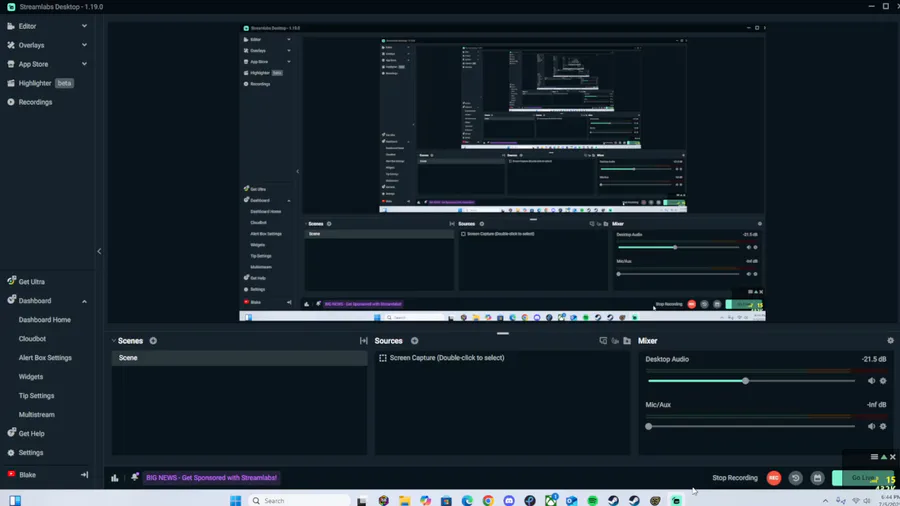The width and height of the screenshot is (900, 506).
Task: Open the performance stats bar chart icon
Action: [115, 478]
